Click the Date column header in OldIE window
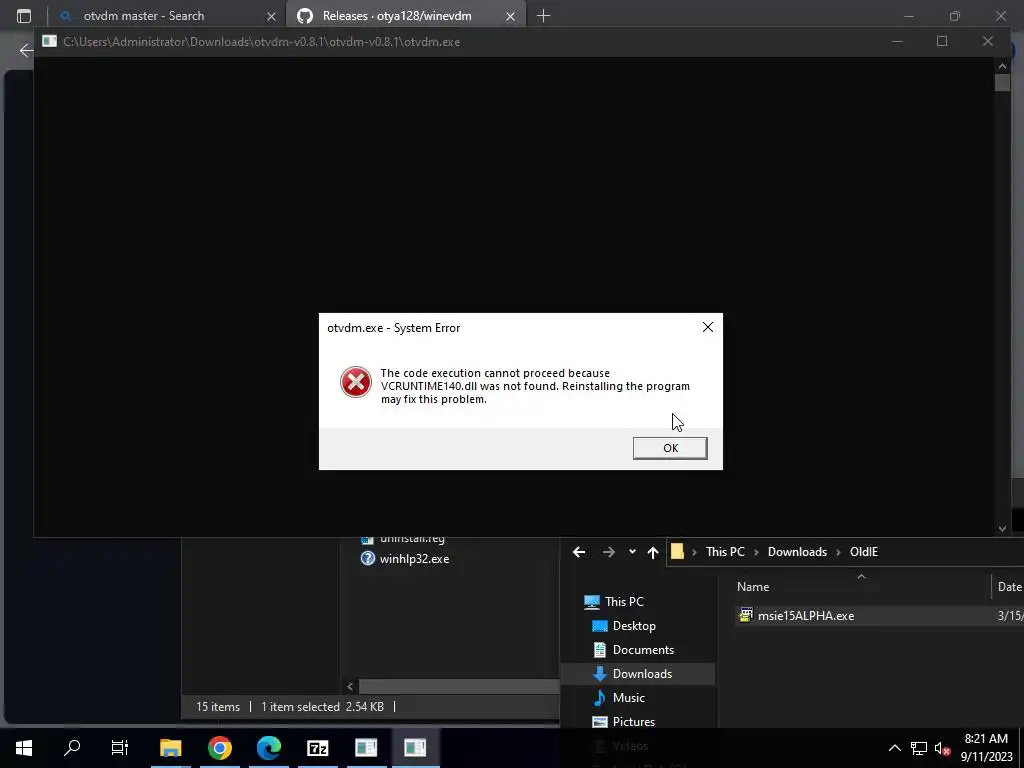The image size is (1024, 768). [x=1009, y=587]
